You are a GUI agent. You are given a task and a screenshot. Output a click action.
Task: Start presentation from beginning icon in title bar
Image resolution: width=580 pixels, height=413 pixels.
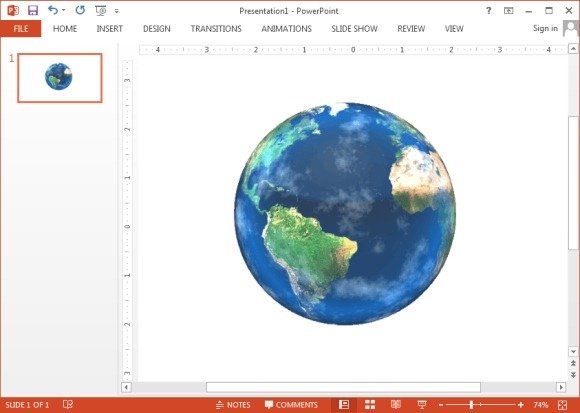coord(101,11)
